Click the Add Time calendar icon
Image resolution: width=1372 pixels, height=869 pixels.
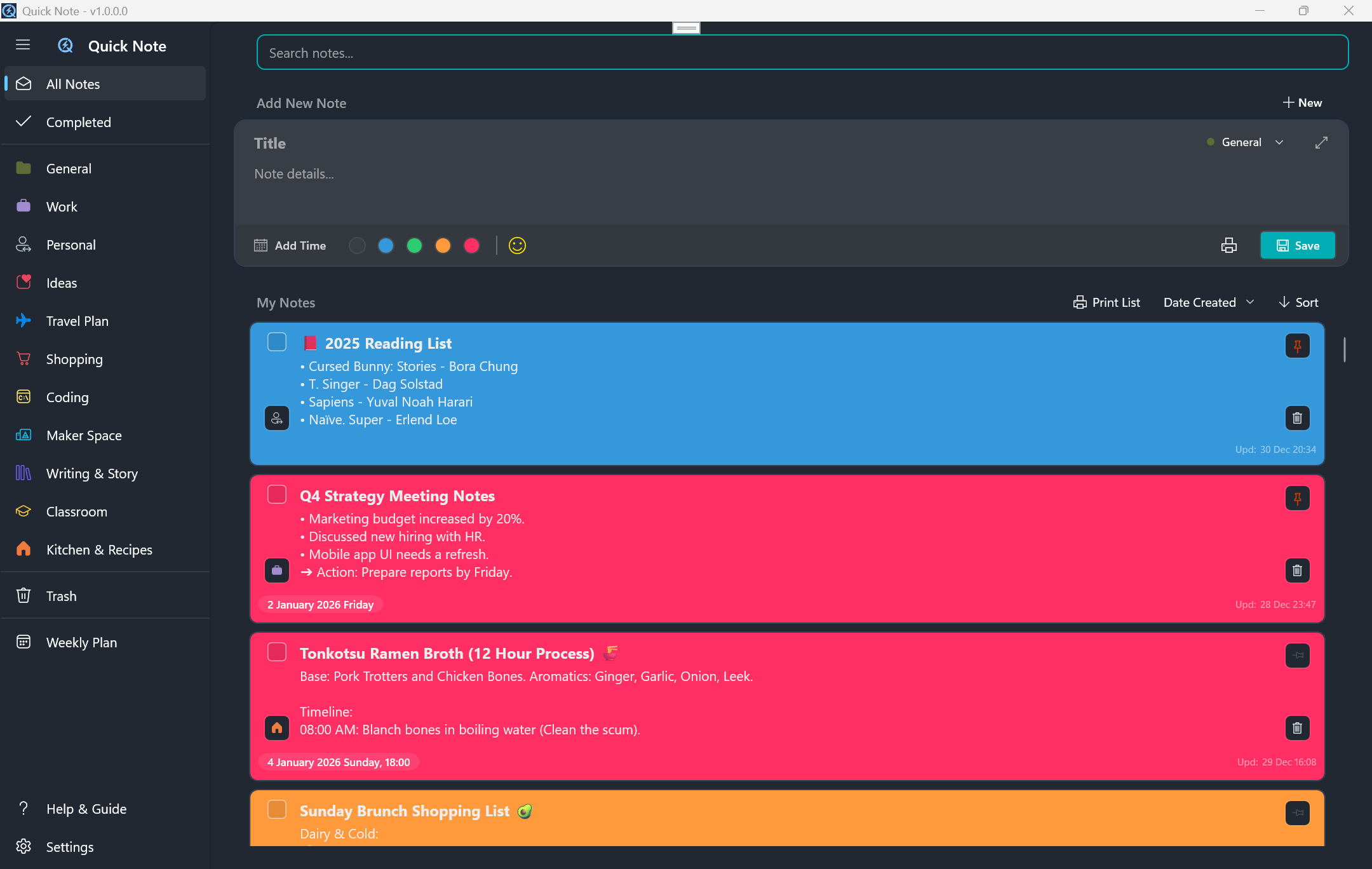point(260,245)
